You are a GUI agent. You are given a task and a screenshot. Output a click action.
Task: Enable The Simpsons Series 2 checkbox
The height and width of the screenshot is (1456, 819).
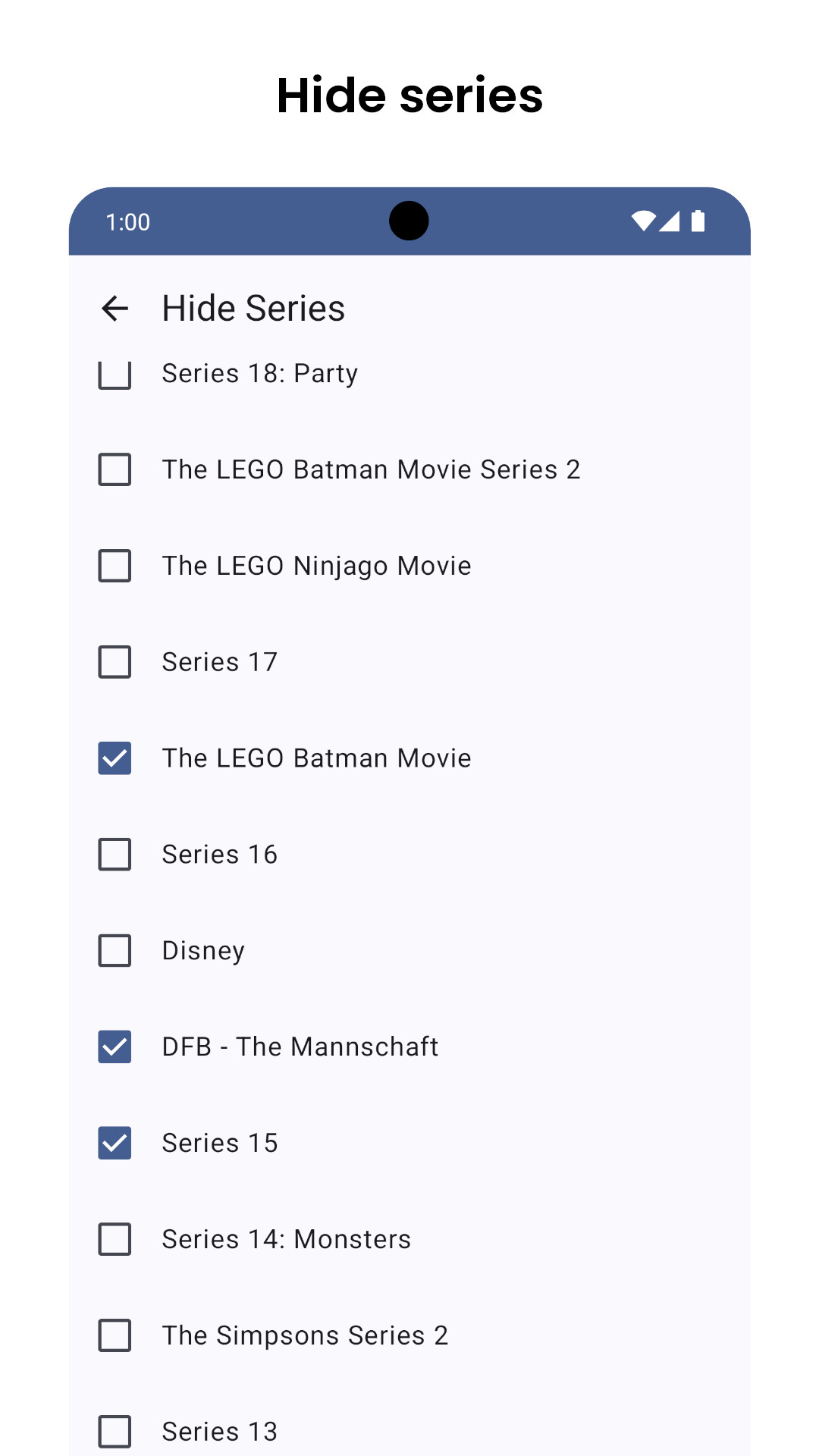click(x=115, y=1335)
